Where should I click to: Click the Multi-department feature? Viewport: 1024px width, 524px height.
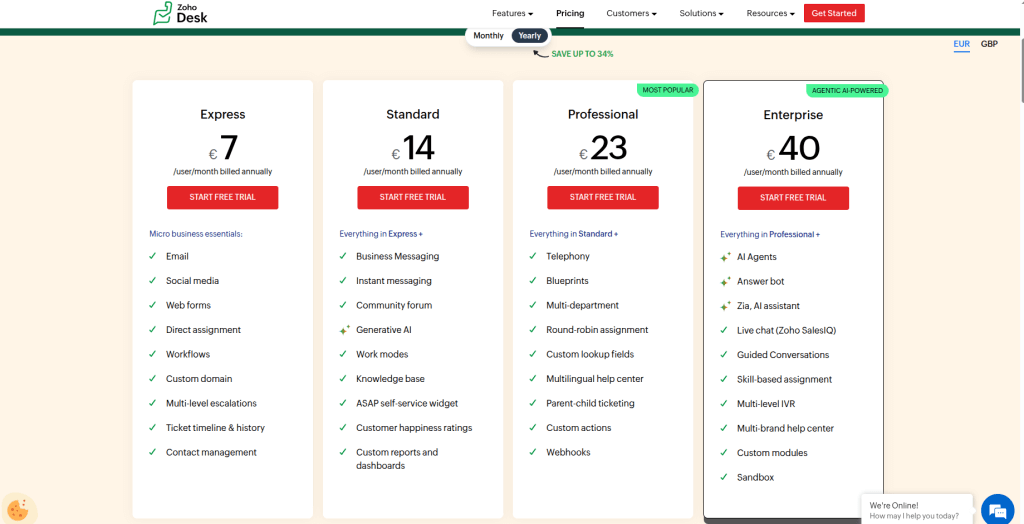pyautogui.click(x=582, y=305)
